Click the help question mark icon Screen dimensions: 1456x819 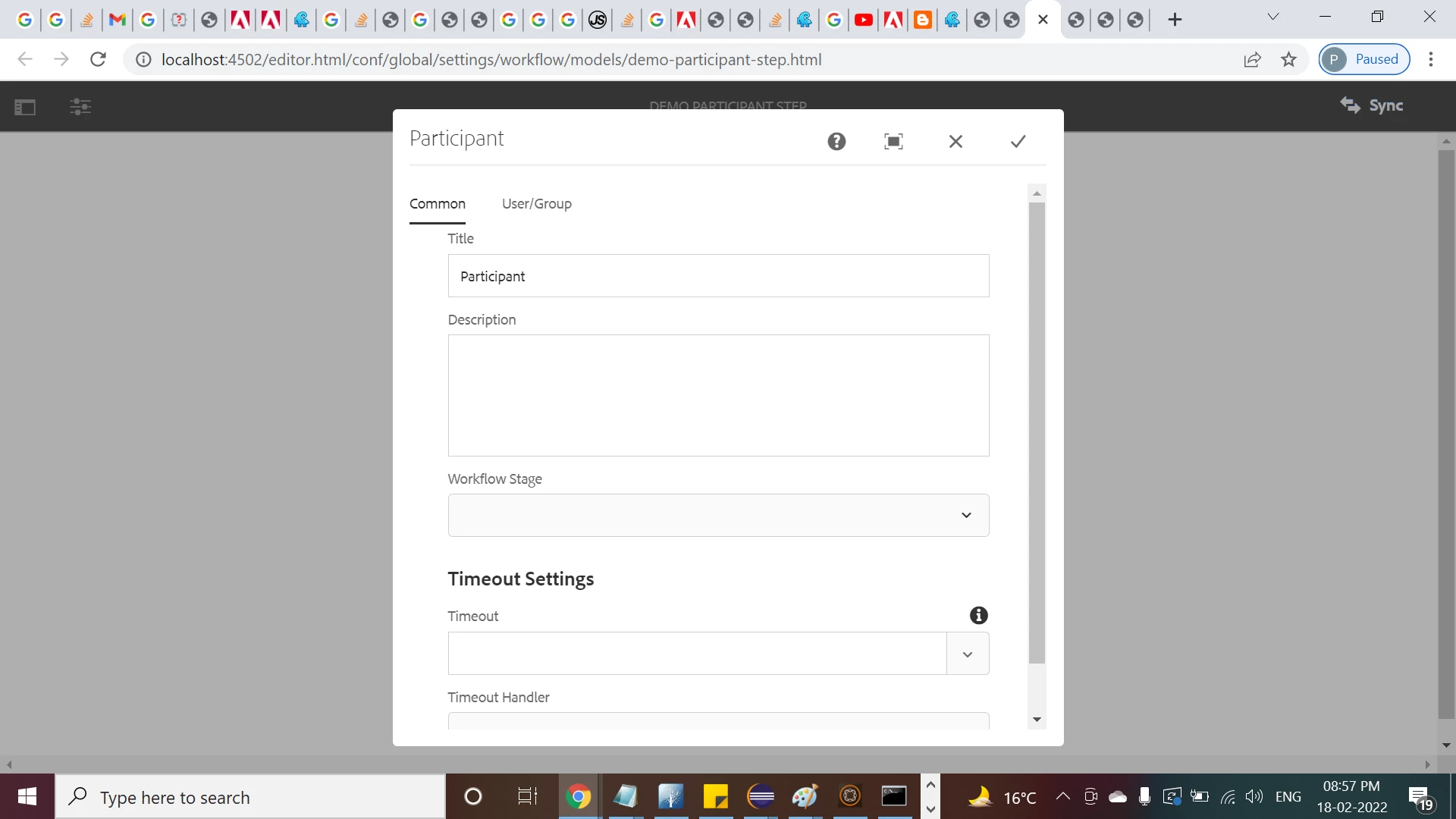[x=836, y=141]
